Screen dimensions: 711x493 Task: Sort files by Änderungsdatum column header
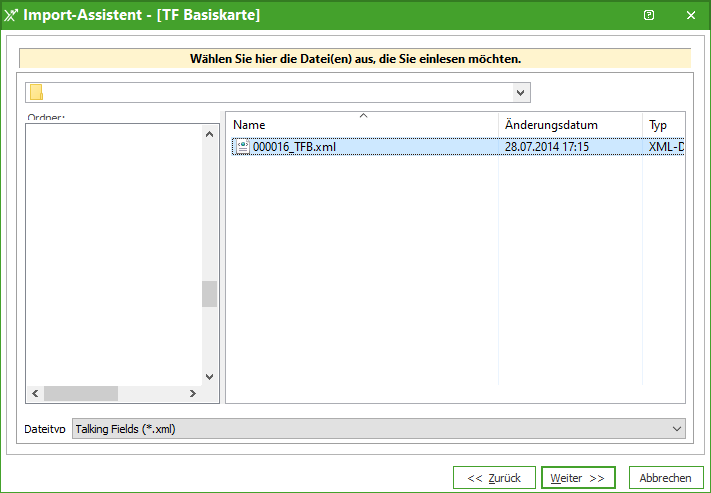tap(569, 125)
